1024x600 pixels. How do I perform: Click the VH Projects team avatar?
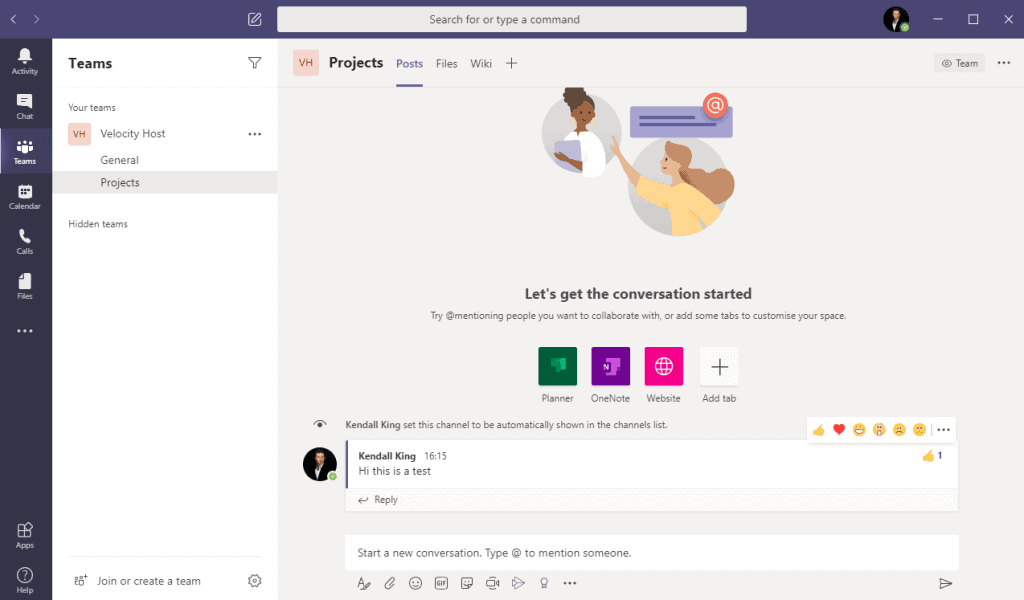(x=306, y=63)
